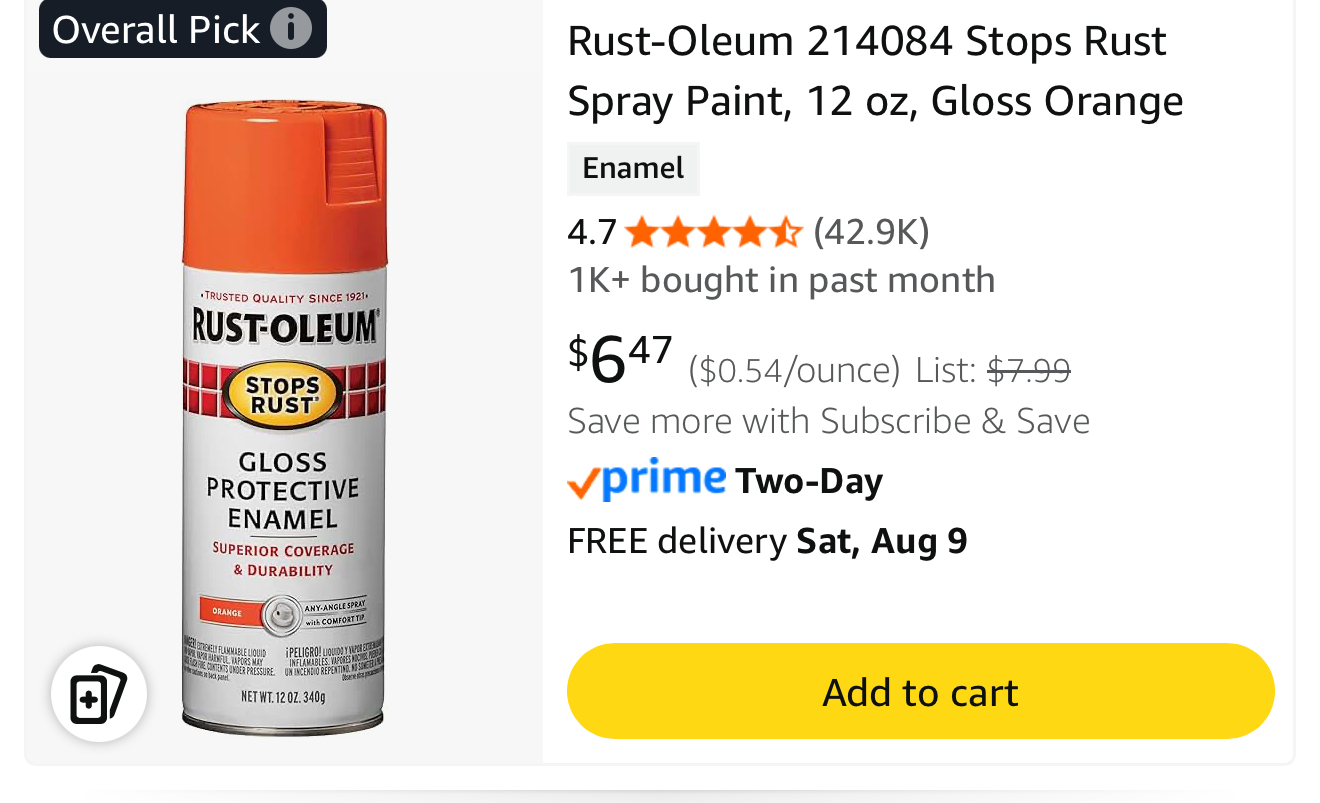Screen dimensions: 1320x803
Task: Click the '1K+ bought in past month' text
Action: pos(781,280)
